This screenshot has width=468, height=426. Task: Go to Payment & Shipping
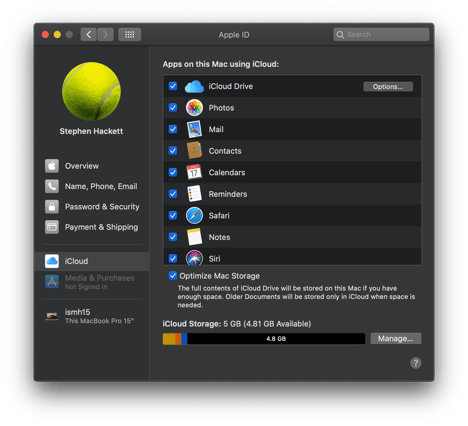click(x=92, y=227)
